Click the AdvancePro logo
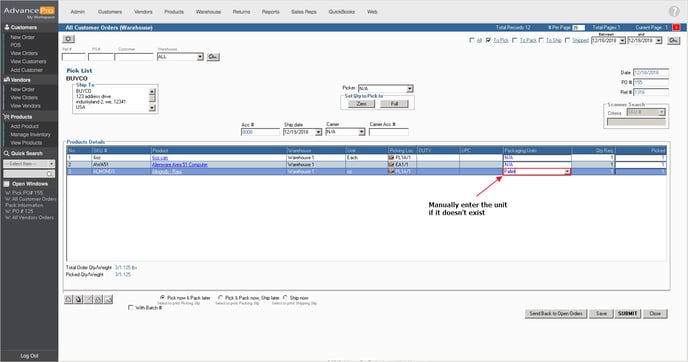Image resolution: width=688 pixels, height=362 pixels. click(29, 11)
